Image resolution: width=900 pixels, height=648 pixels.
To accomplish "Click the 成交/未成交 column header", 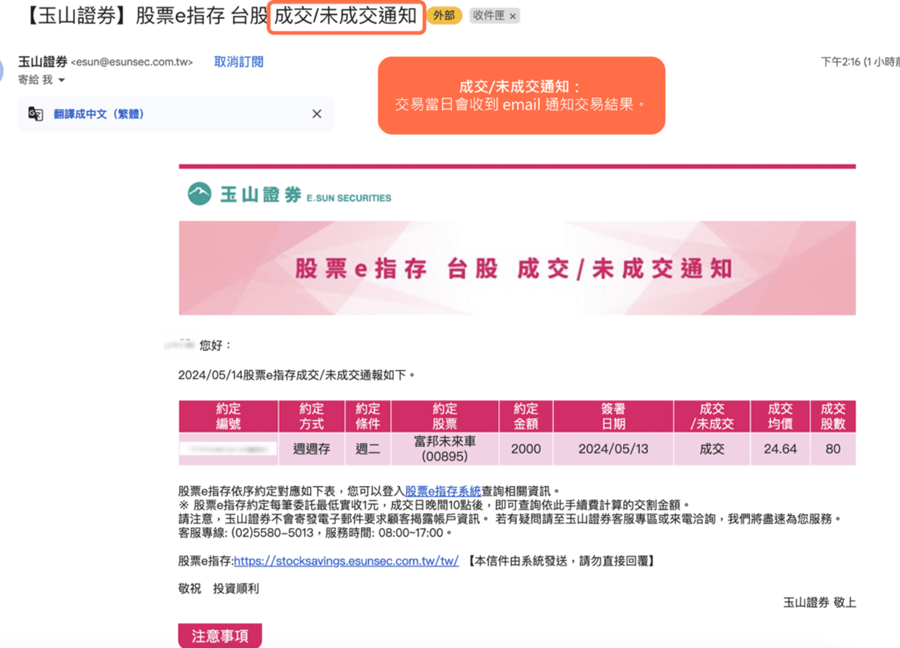I will tap(712, 416).
